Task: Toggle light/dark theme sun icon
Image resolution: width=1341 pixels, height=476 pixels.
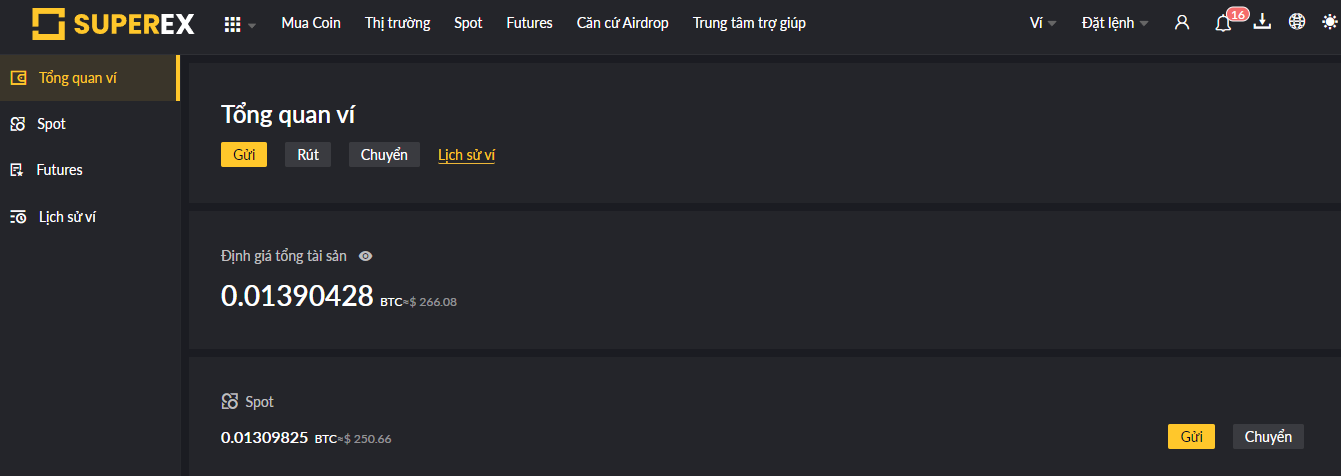Action: coord(1328,22)
